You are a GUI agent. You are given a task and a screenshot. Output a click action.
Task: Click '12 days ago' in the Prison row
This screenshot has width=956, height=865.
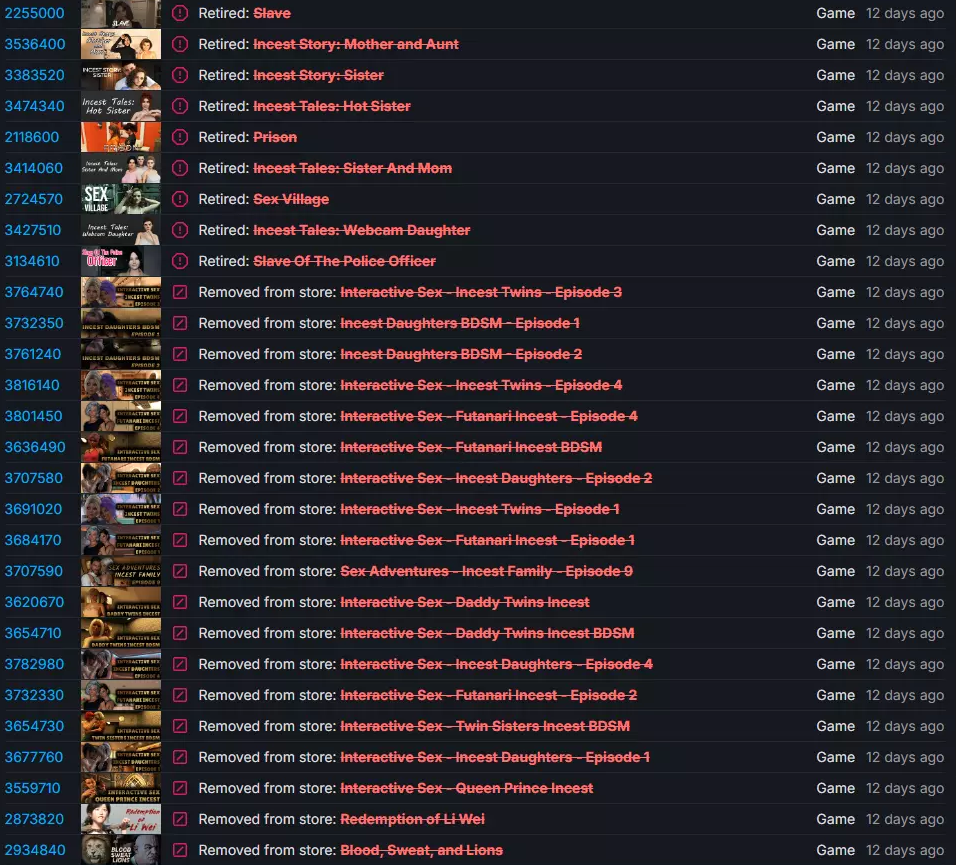click(x=905, y=137)
